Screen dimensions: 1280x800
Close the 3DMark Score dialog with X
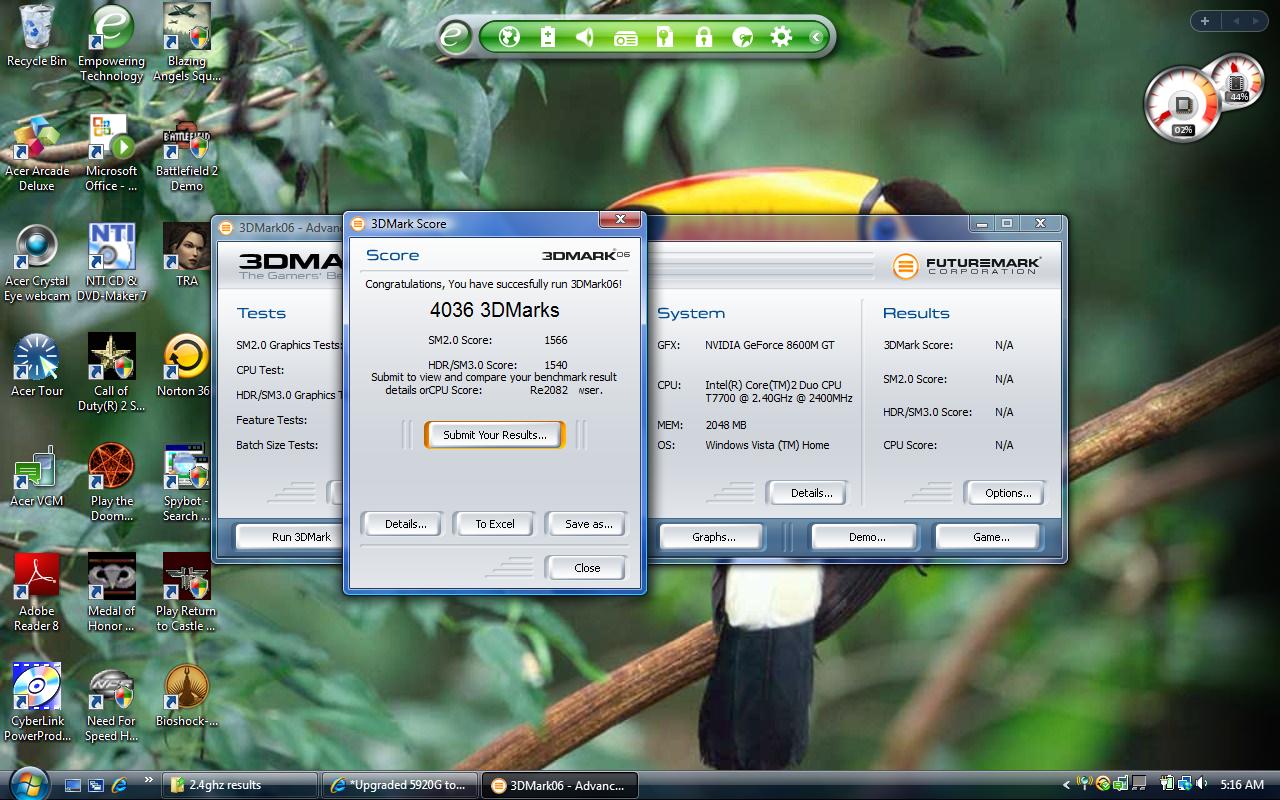tap(620, 219)
